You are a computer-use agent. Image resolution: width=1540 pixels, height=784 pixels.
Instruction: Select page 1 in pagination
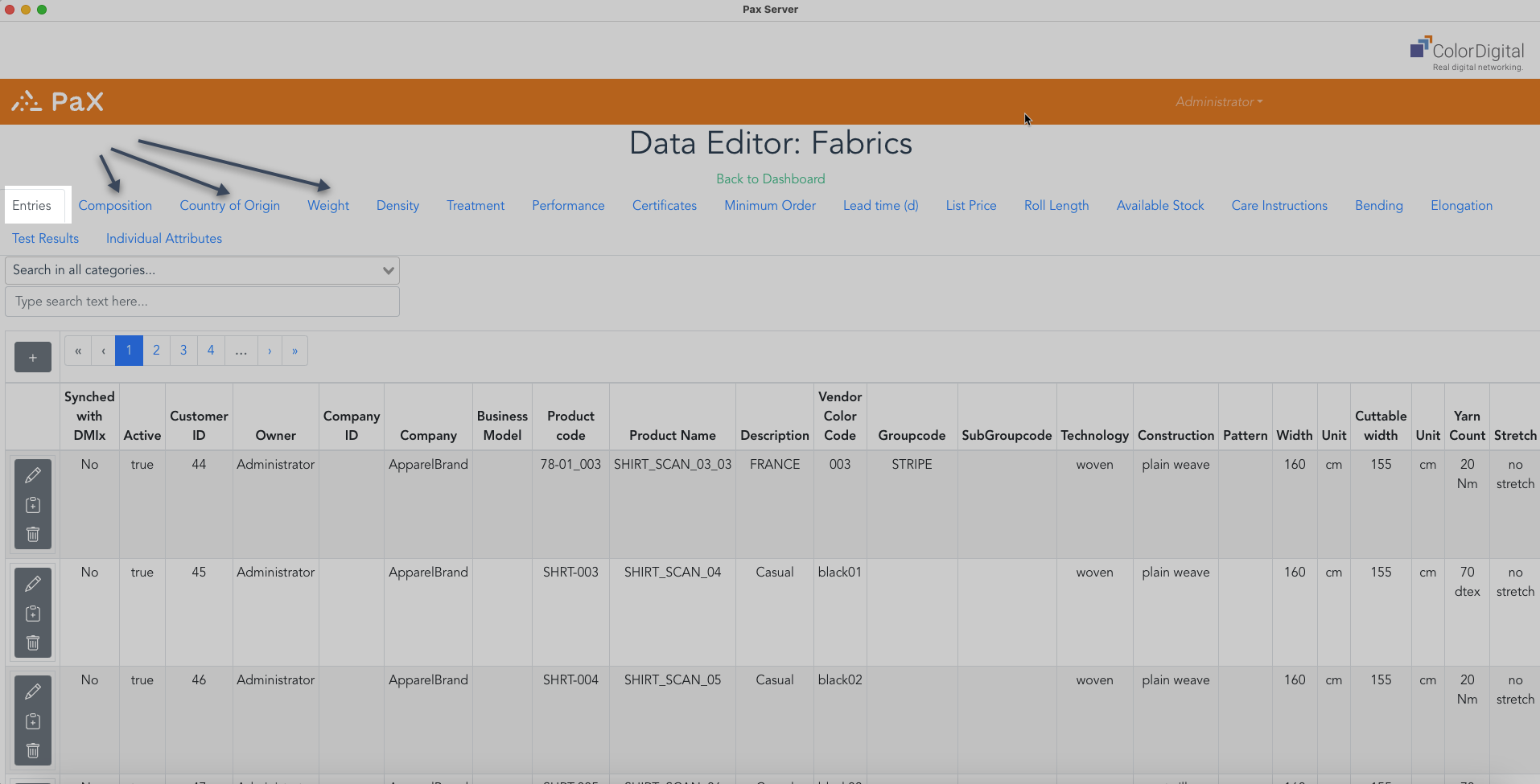[129, 351]
